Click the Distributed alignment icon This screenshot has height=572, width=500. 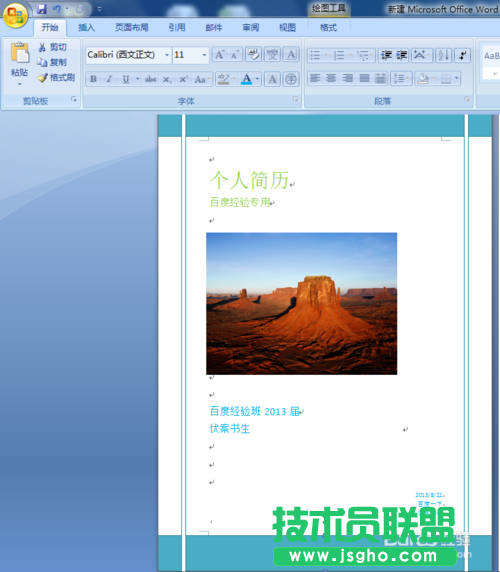tap(380, 78)
